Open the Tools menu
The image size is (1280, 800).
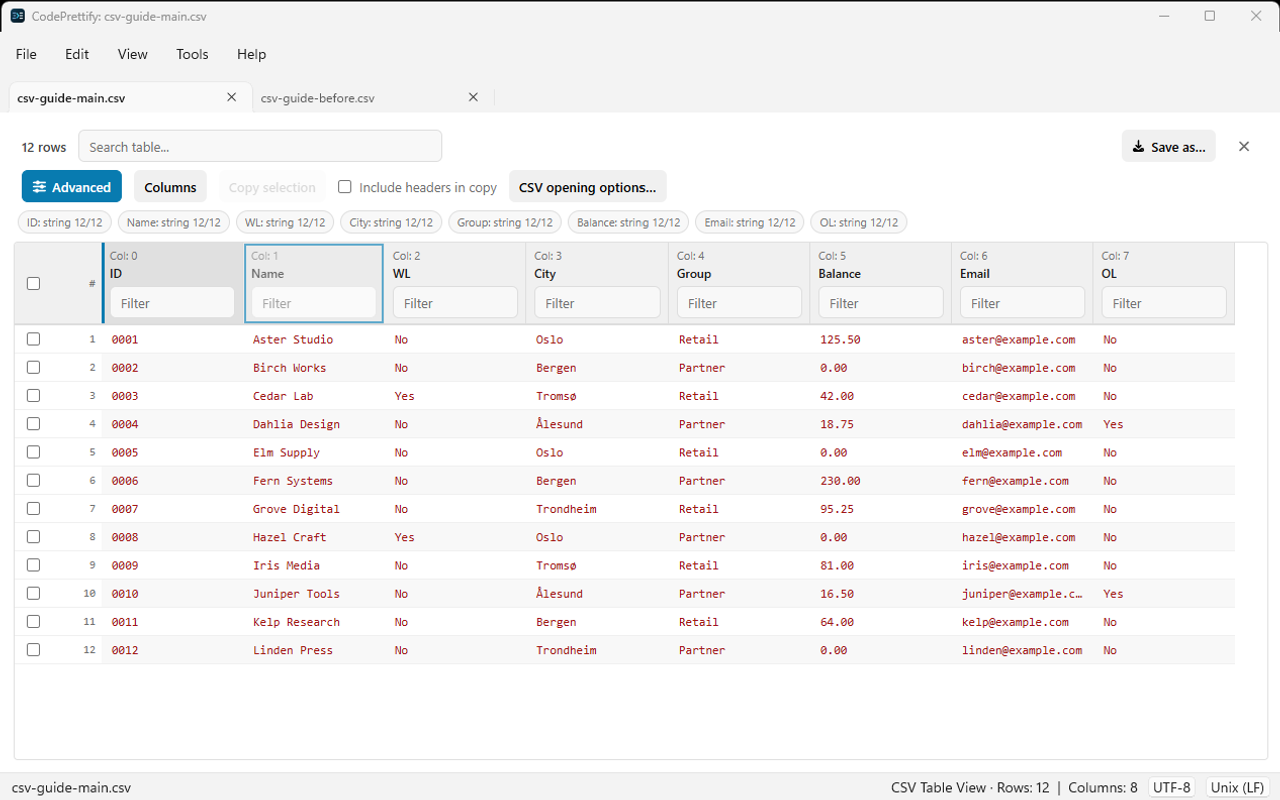click(192, 54)
